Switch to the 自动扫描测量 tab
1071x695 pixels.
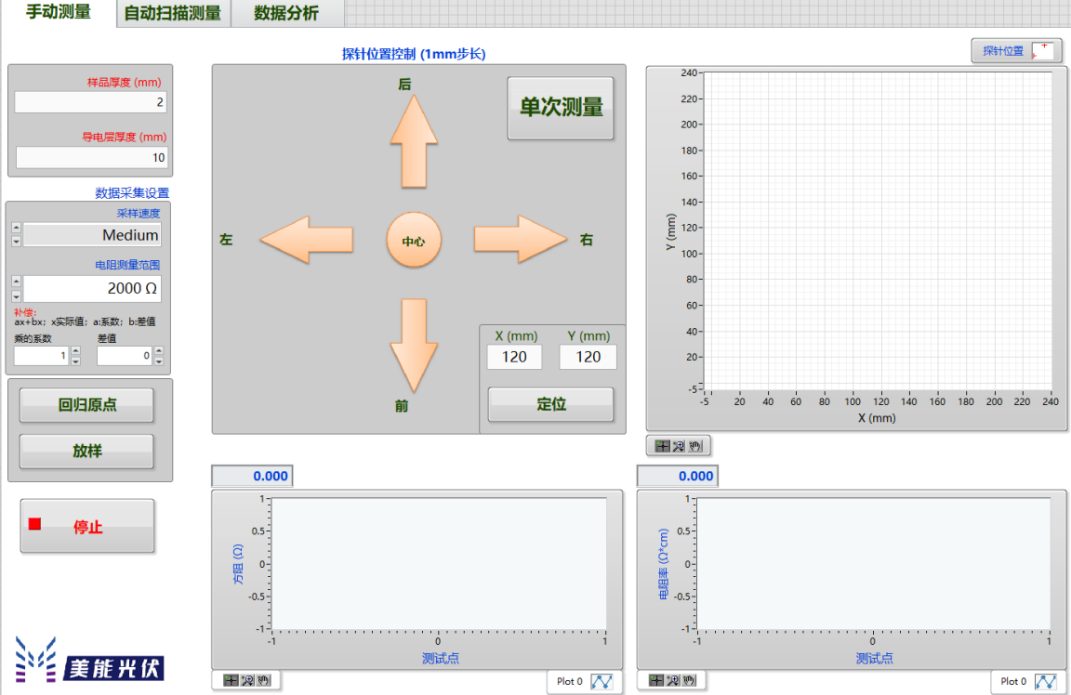pyautogui.click(x=173, y=13)
